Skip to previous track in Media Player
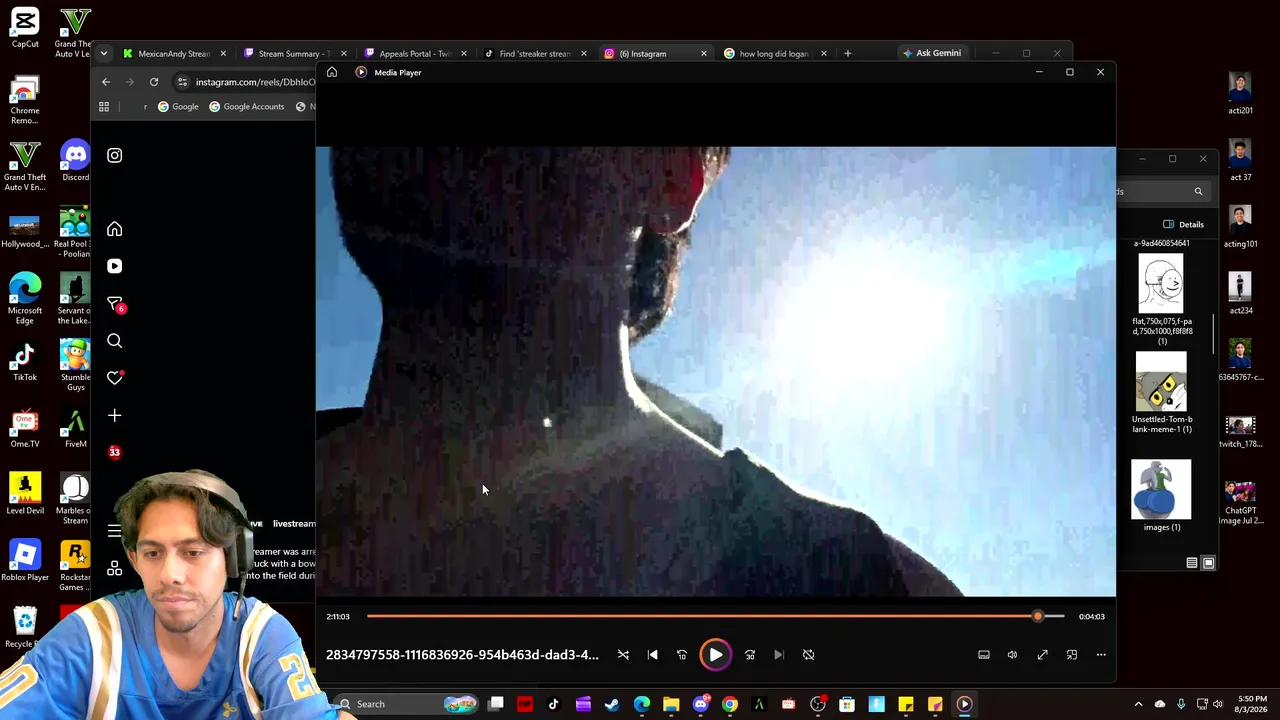Screen dimensions: 1280x720 pos(653,655)
